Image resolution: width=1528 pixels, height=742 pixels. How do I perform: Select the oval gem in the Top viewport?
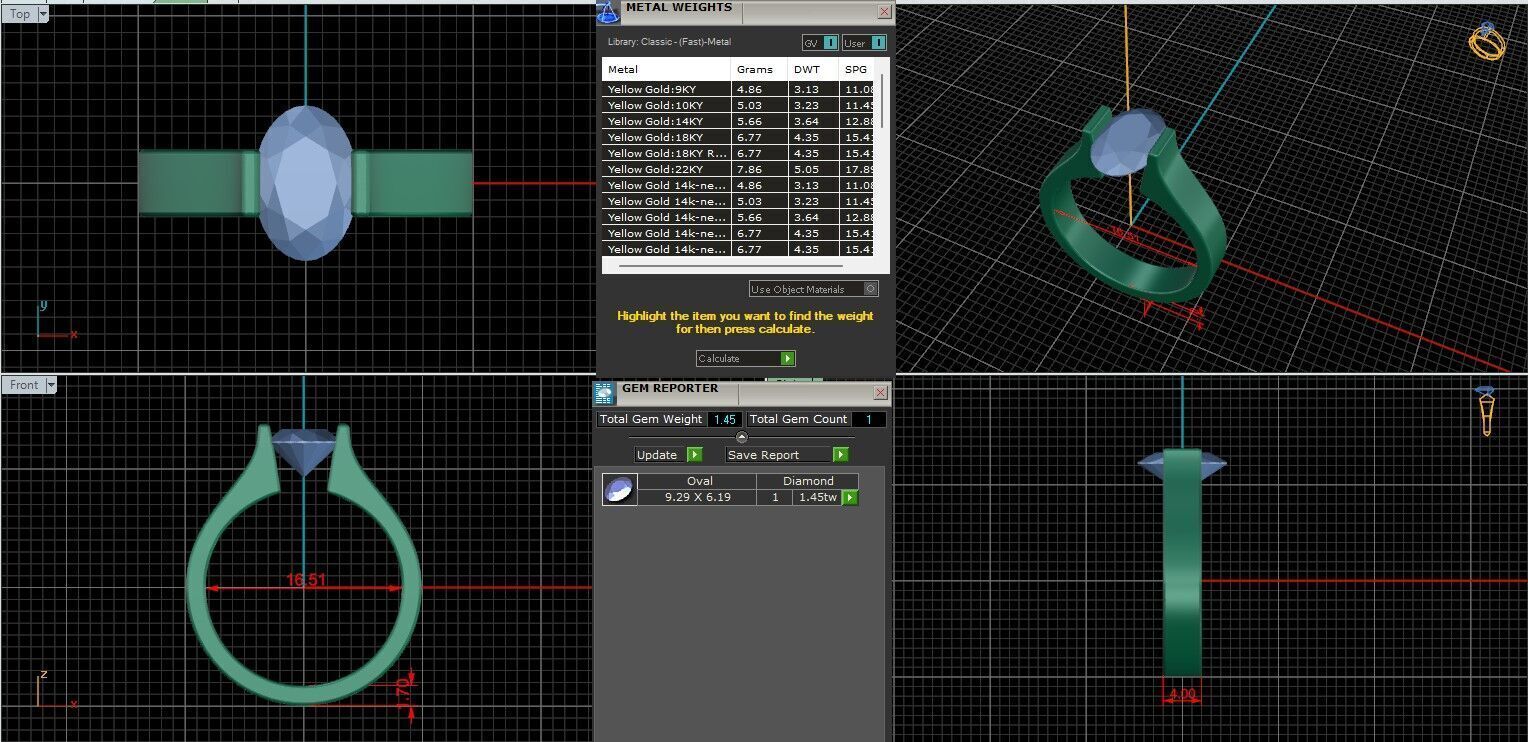click(305, 183)
